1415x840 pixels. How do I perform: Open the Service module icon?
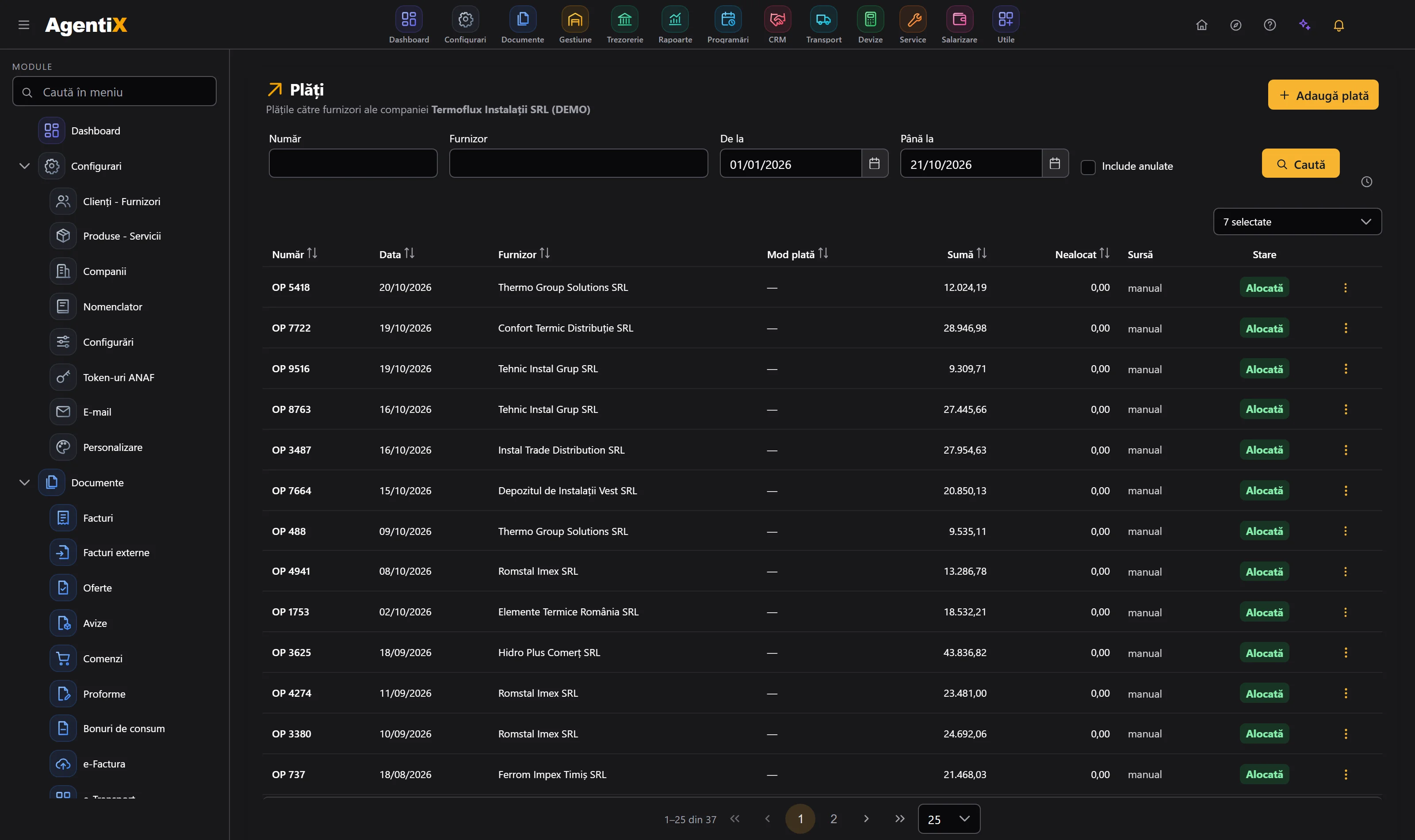(912, 20)
